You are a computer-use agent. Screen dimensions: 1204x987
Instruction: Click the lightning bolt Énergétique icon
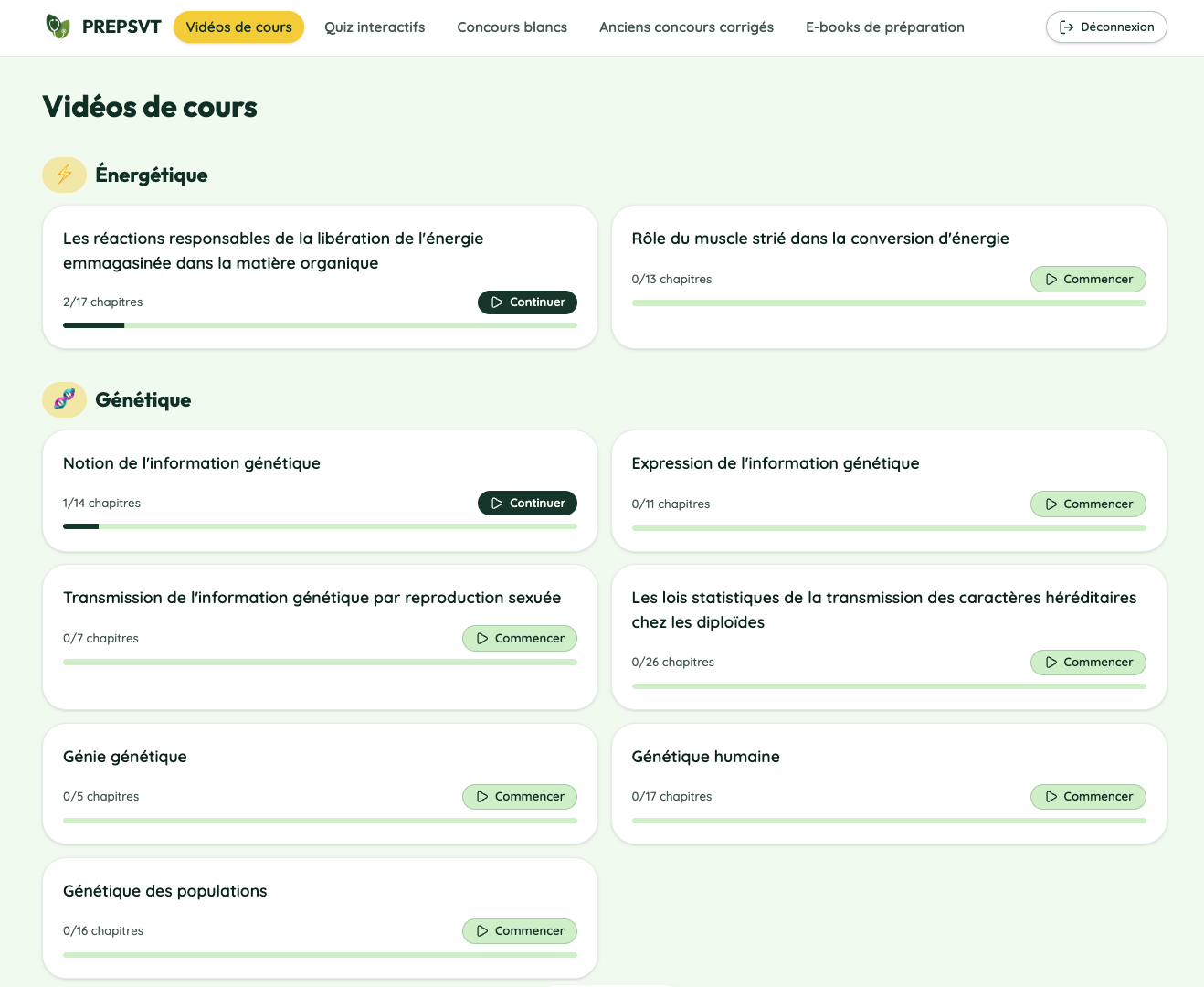64,175
